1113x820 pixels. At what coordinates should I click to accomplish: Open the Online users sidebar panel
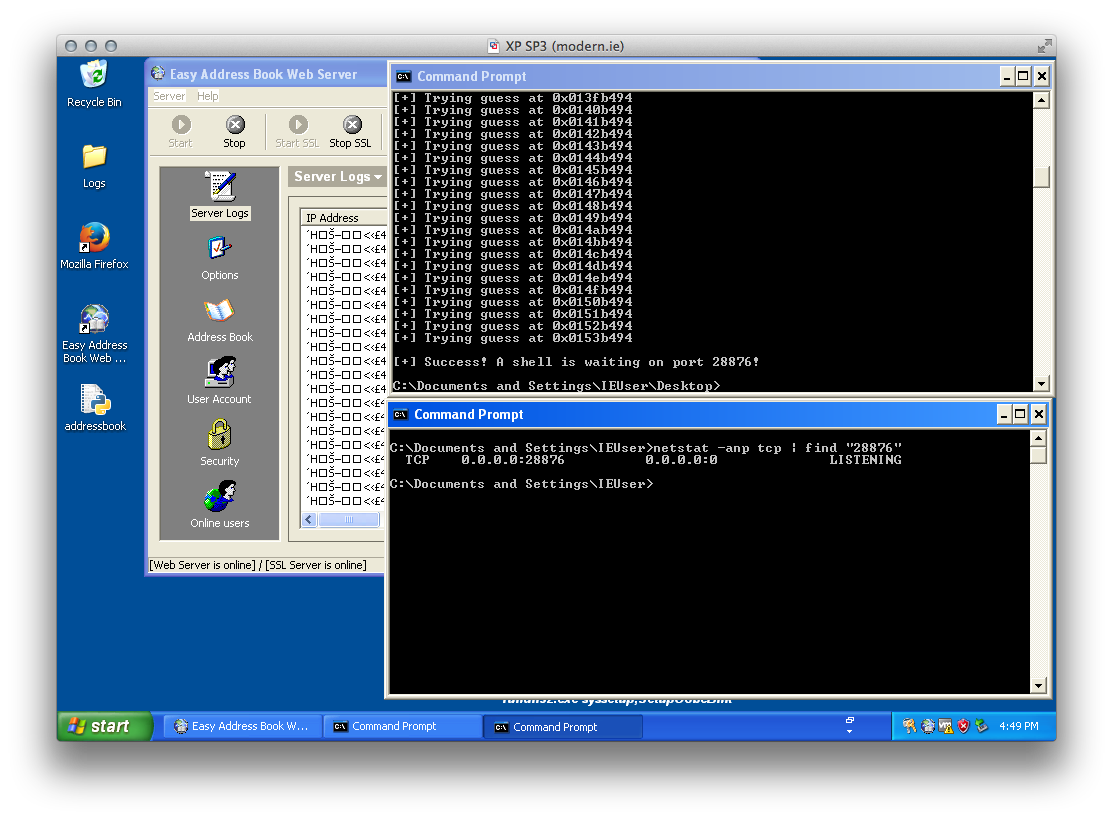pos(220,505)
